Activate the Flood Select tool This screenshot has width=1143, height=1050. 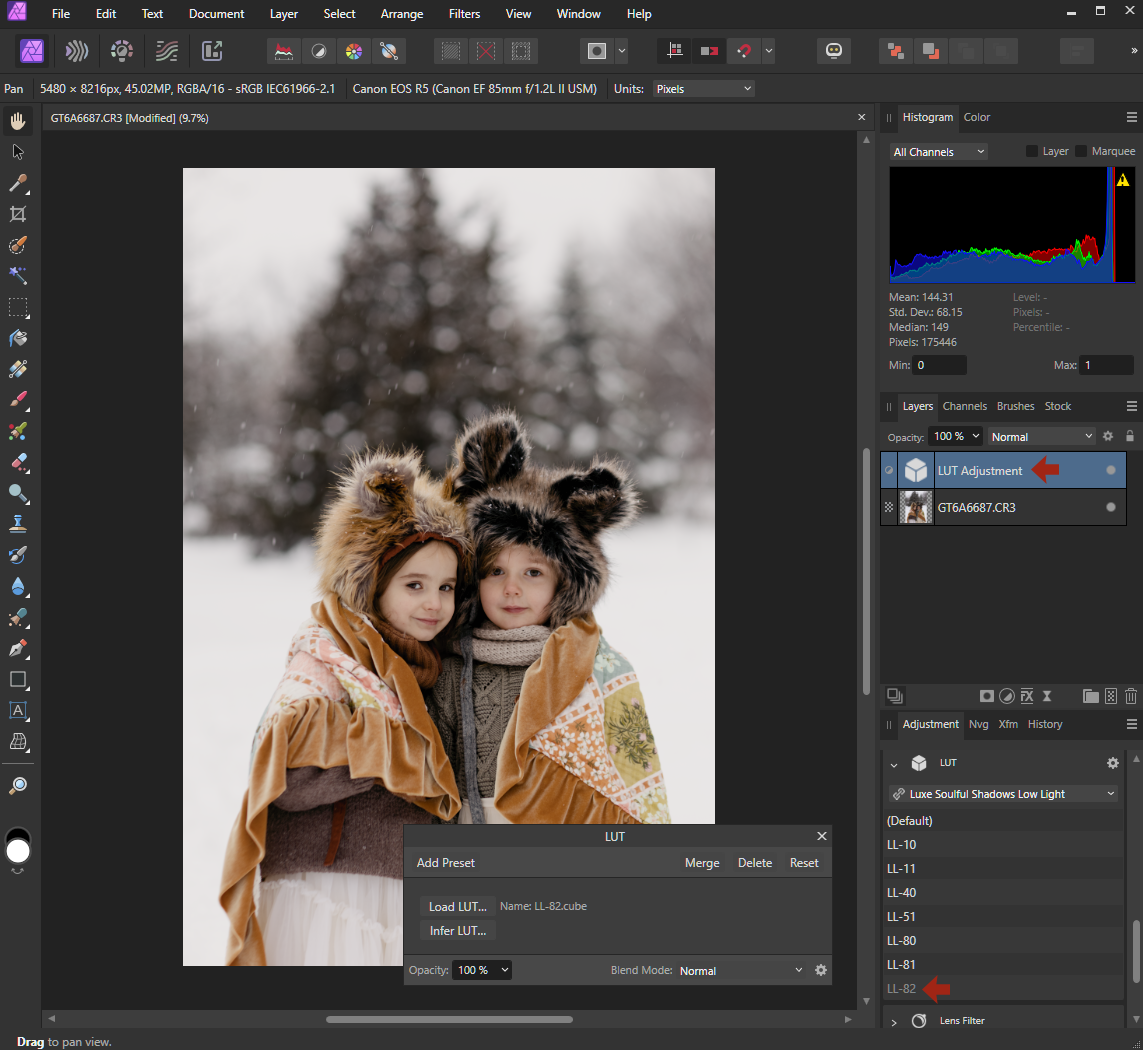point(18,276)
